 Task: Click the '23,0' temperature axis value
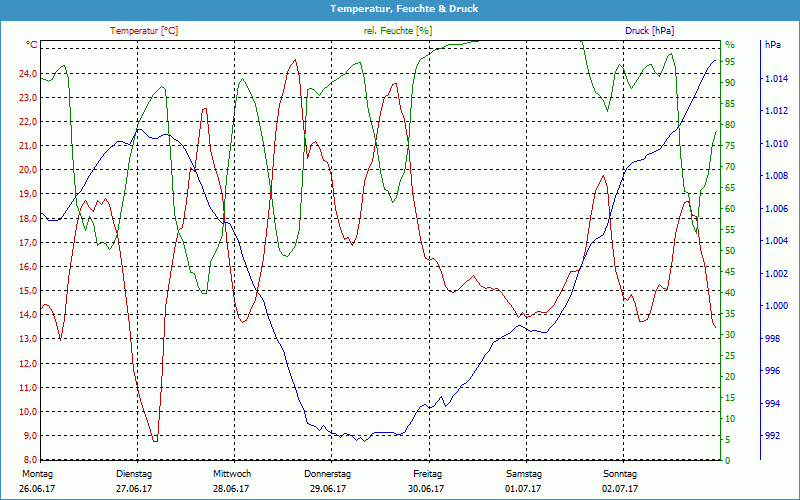(x=28, y=97)
